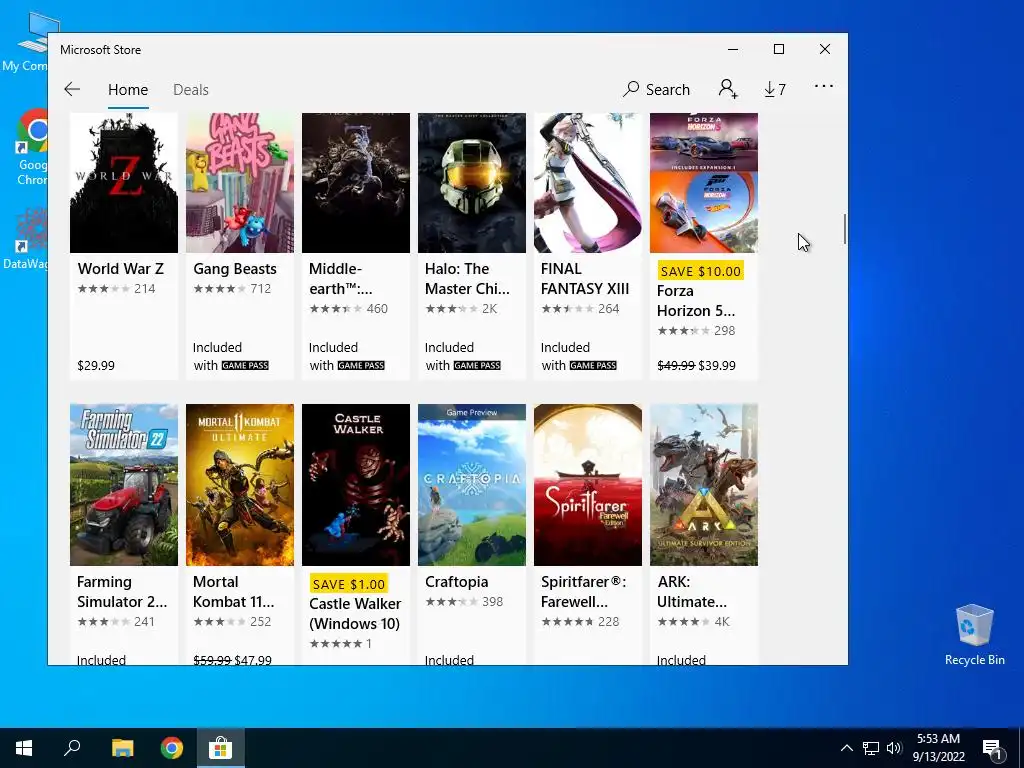Open the Castle Walker cover art
The image size is (1024, 768).
tap(356, 485)
